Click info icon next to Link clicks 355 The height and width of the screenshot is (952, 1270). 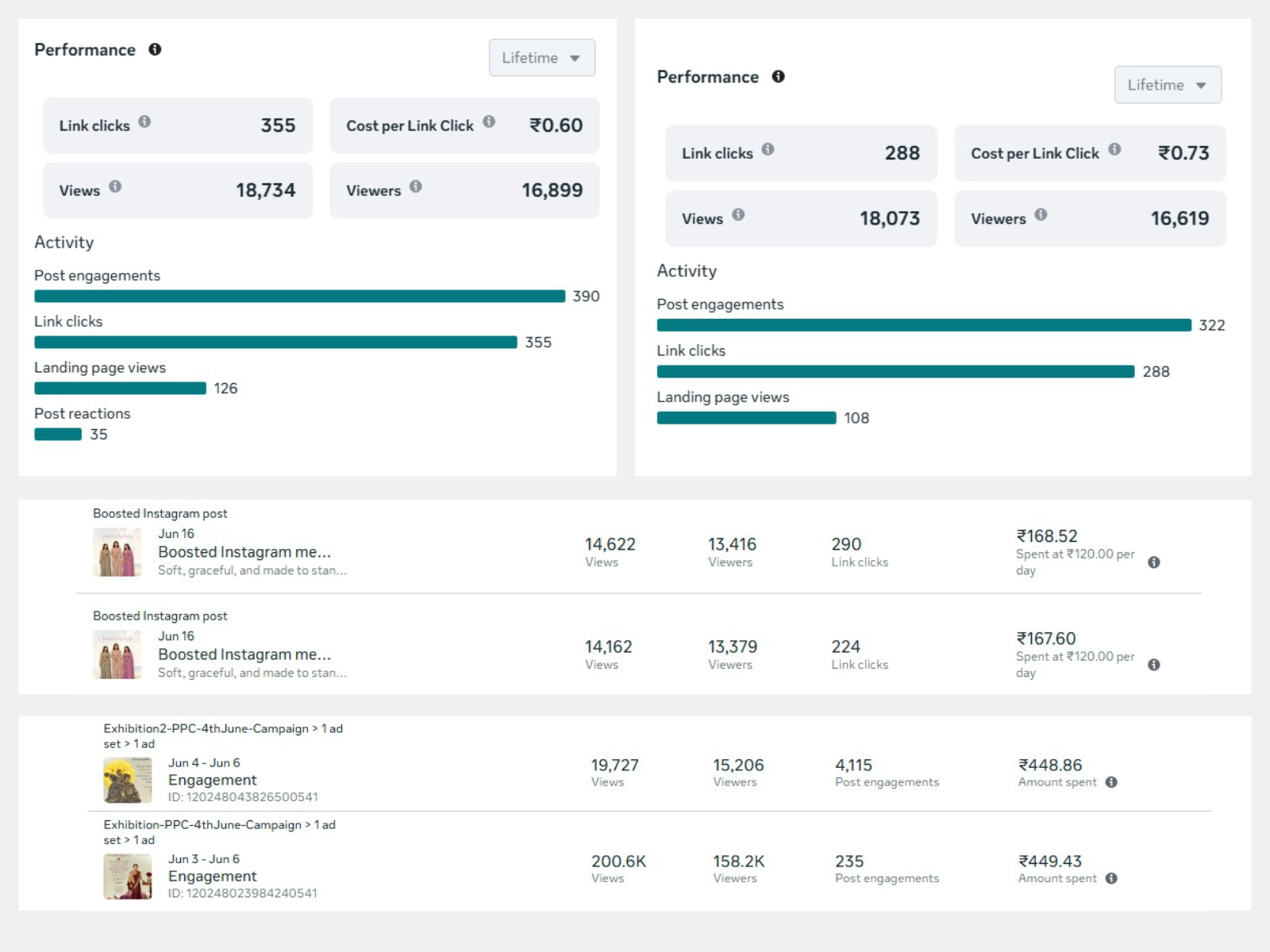point(144,121)
